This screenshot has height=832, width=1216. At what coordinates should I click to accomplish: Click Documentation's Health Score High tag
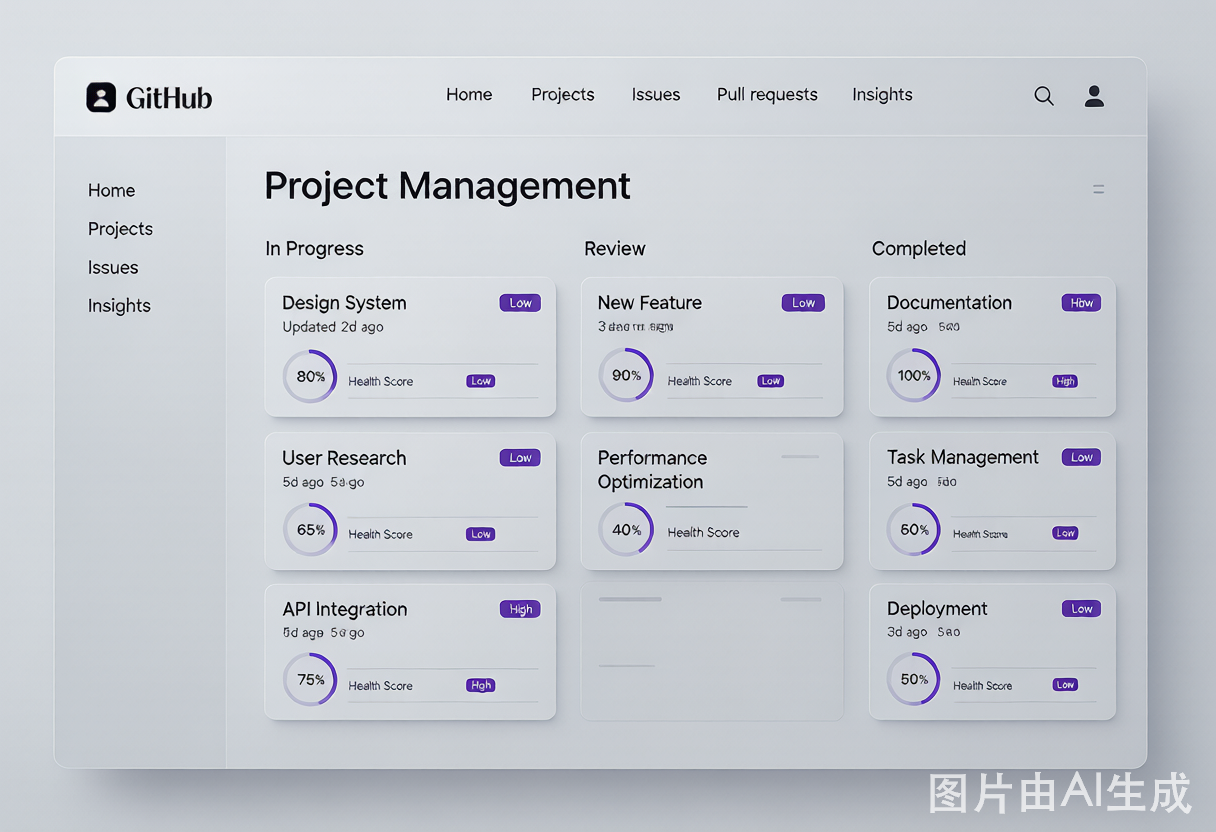coord(1065,381)
